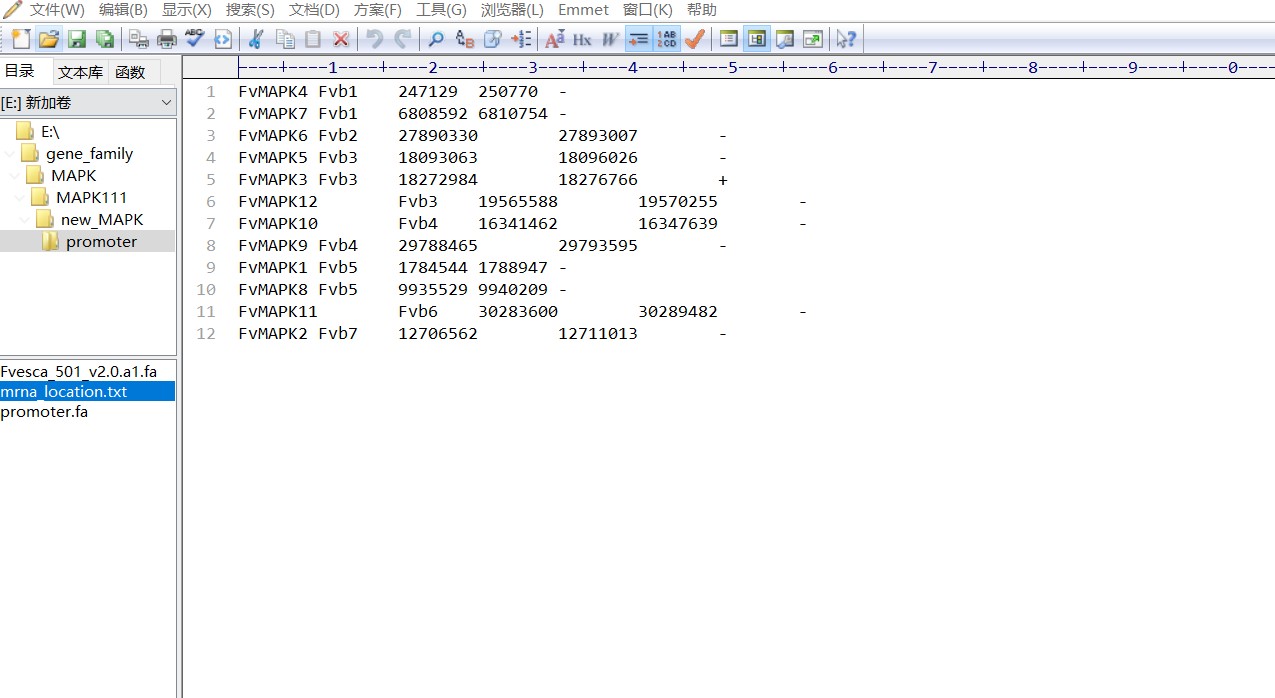
Task: Click the scissors Cut icon
Action: pos(256,39)
